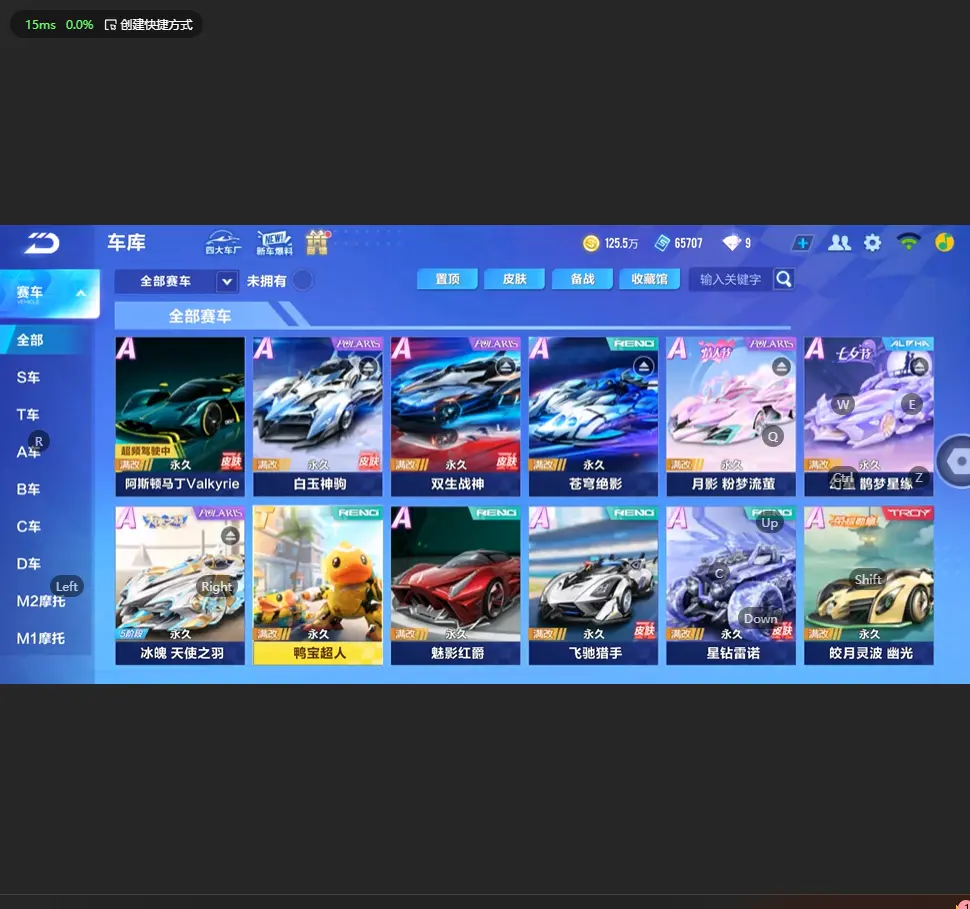The height and width of the screenshot is (909, 970).
Task: Open the settings gear icon
Action: click(872, 243)
